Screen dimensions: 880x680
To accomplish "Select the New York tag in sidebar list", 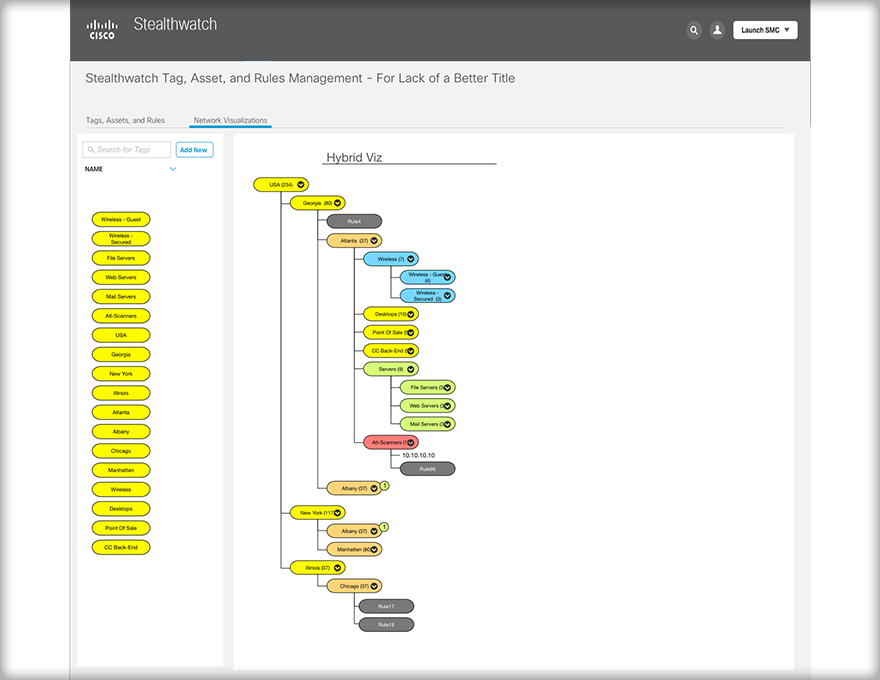I will (121, 374).
